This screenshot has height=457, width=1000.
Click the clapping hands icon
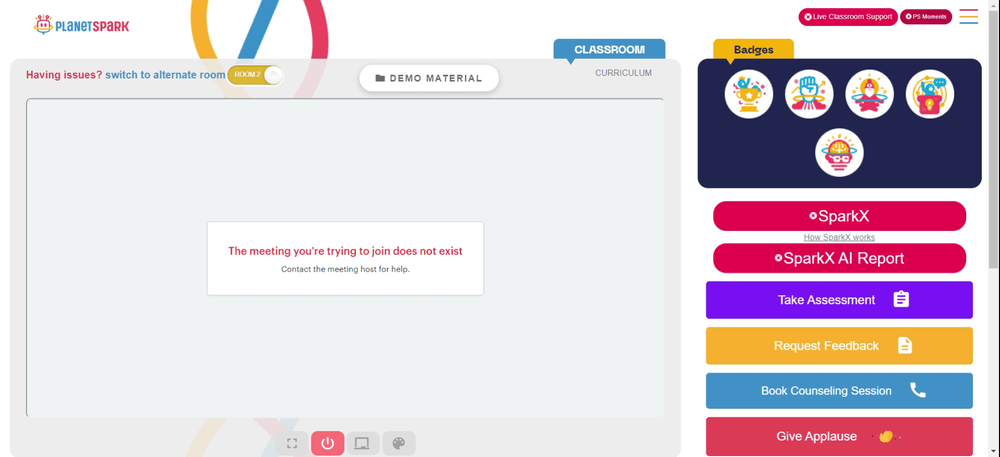point(886,437)
